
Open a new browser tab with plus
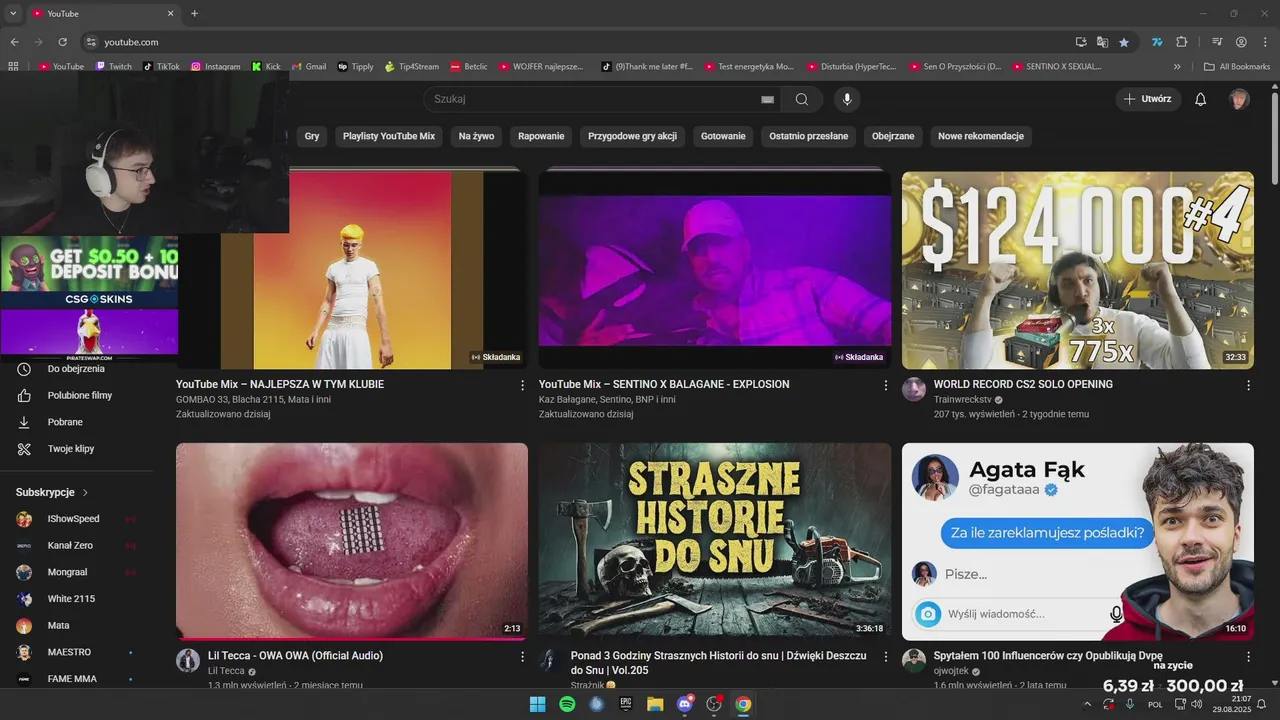point(194,13)
